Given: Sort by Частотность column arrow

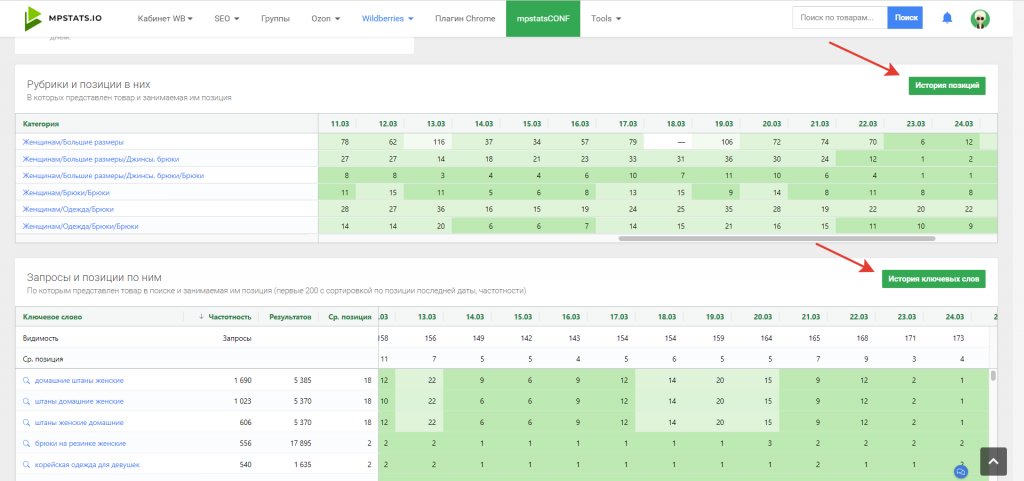Looking at the screenshot, I should click(x=202, y=317).
